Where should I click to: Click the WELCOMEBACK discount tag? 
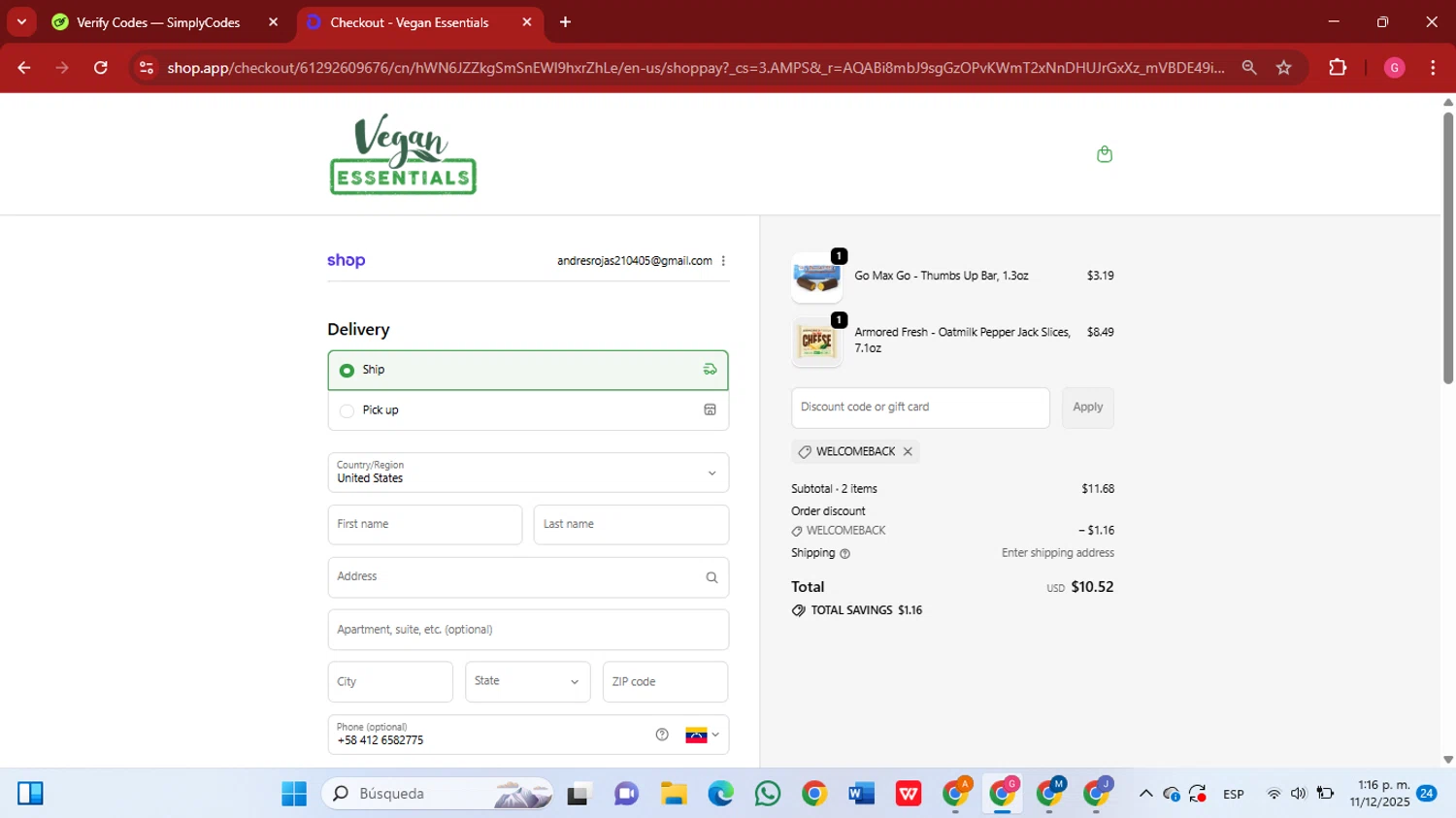[x=855, y=451]
